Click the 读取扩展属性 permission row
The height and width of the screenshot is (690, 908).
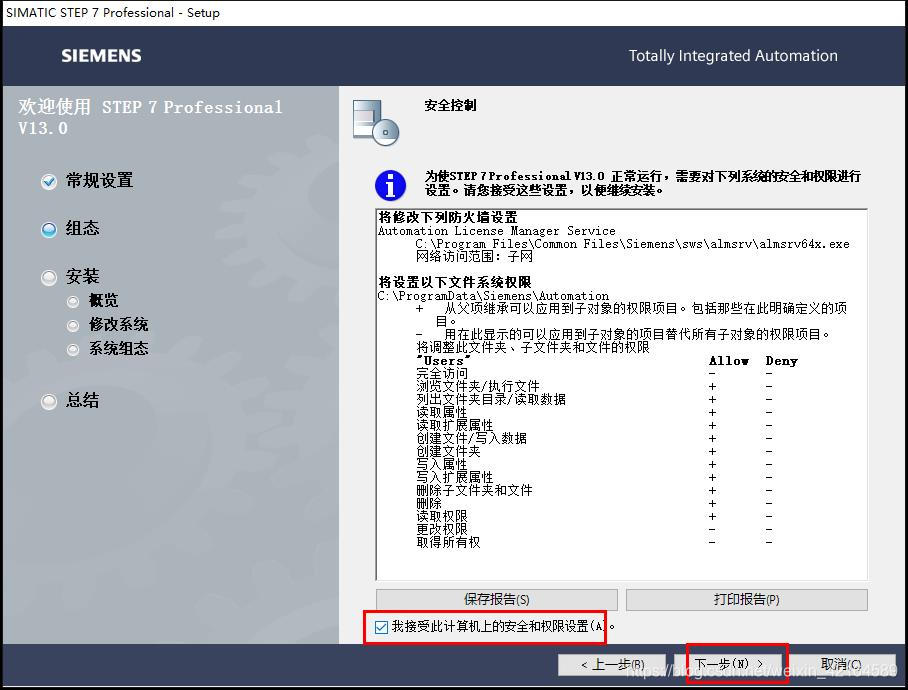595,425
